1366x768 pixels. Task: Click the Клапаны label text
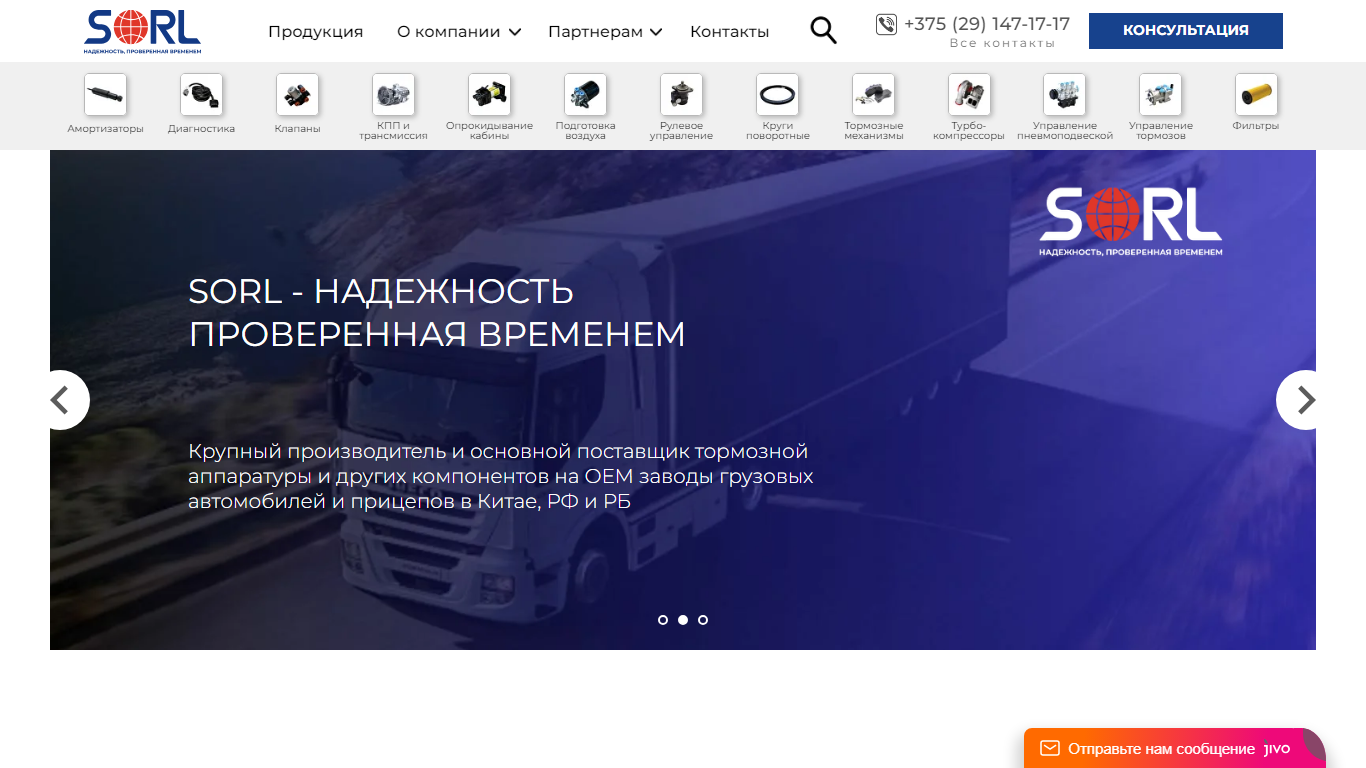[297, 129]
